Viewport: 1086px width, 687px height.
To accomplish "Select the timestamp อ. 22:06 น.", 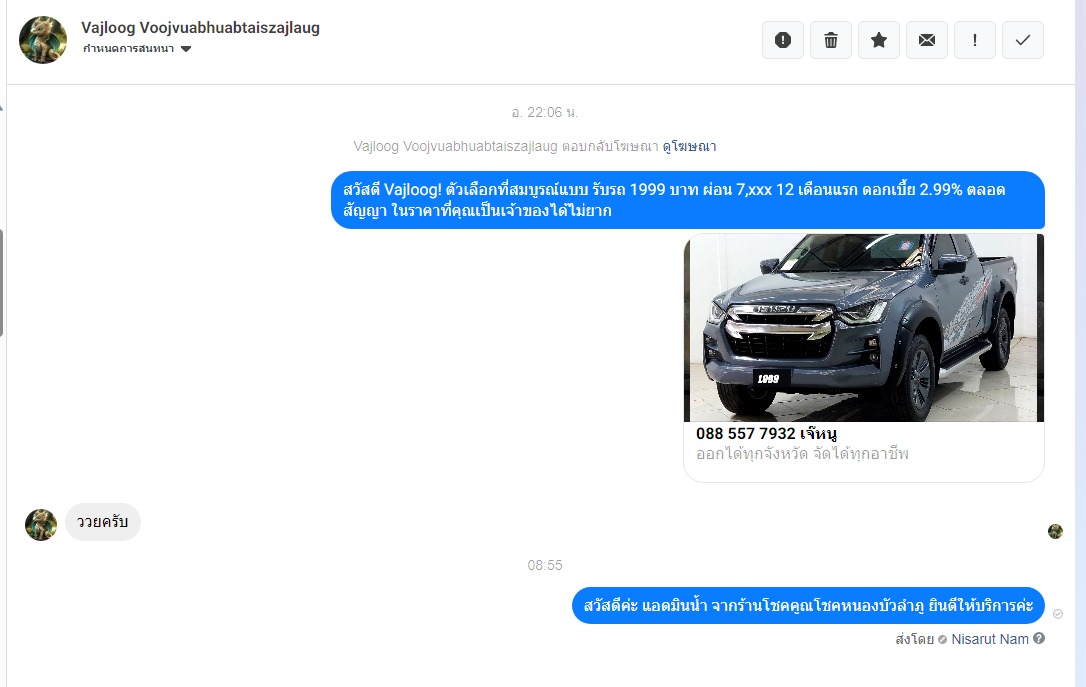I will 544,112.
